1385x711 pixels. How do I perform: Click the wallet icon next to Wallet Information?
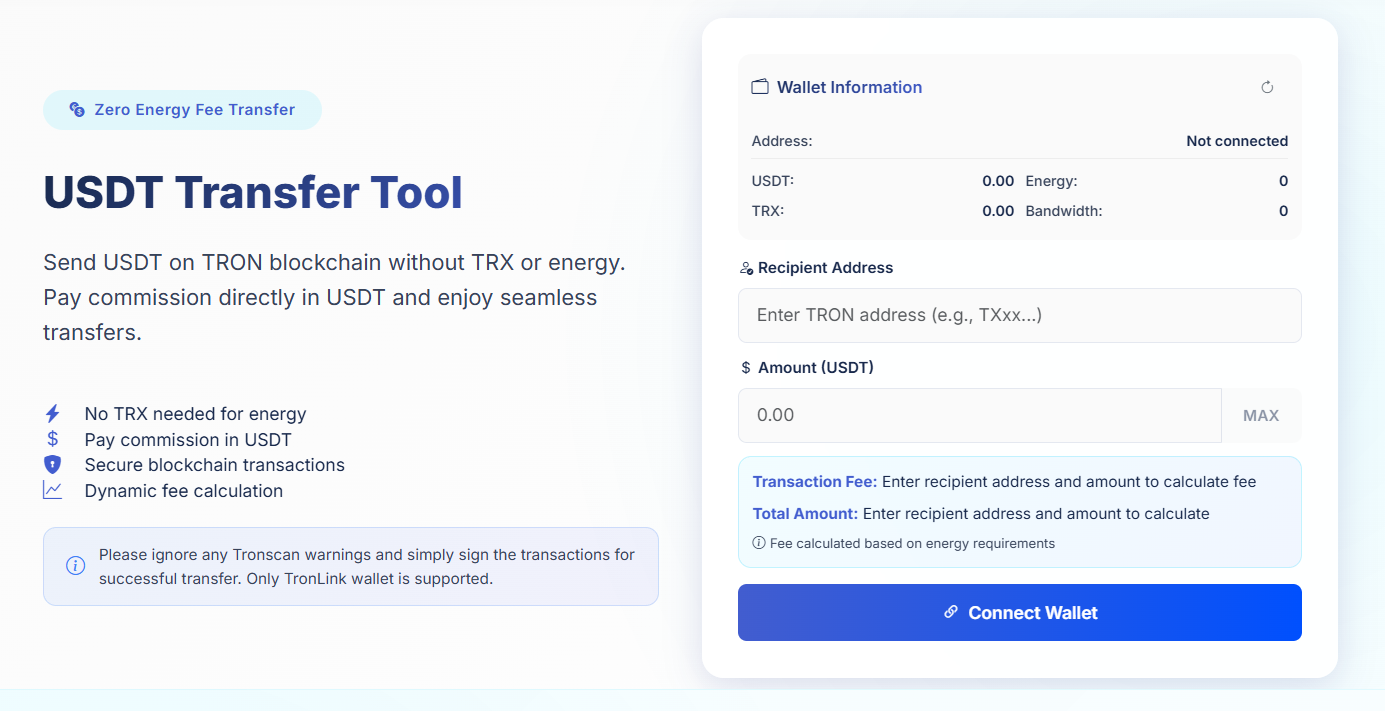pyautogui.click(x=760, y=87)
